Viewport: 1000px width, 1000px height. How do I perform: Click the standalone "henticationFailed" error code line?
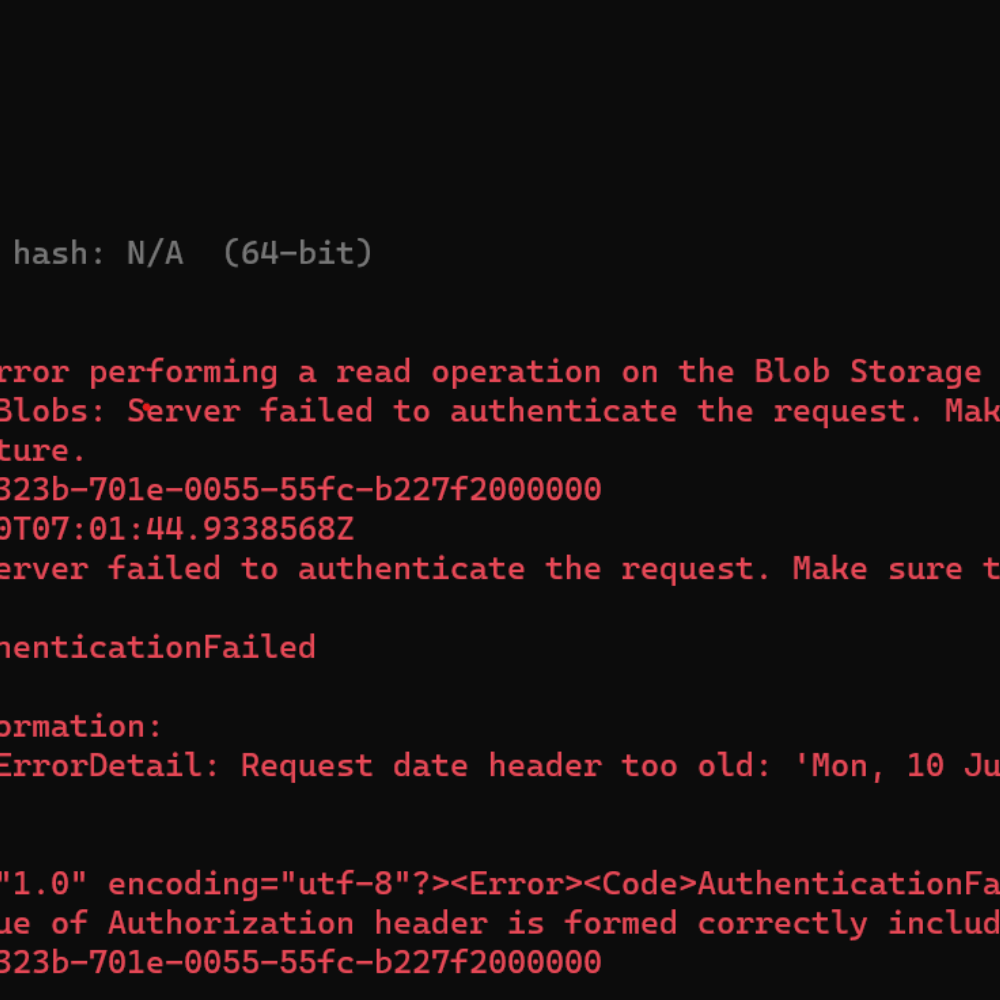click(157, 647)
